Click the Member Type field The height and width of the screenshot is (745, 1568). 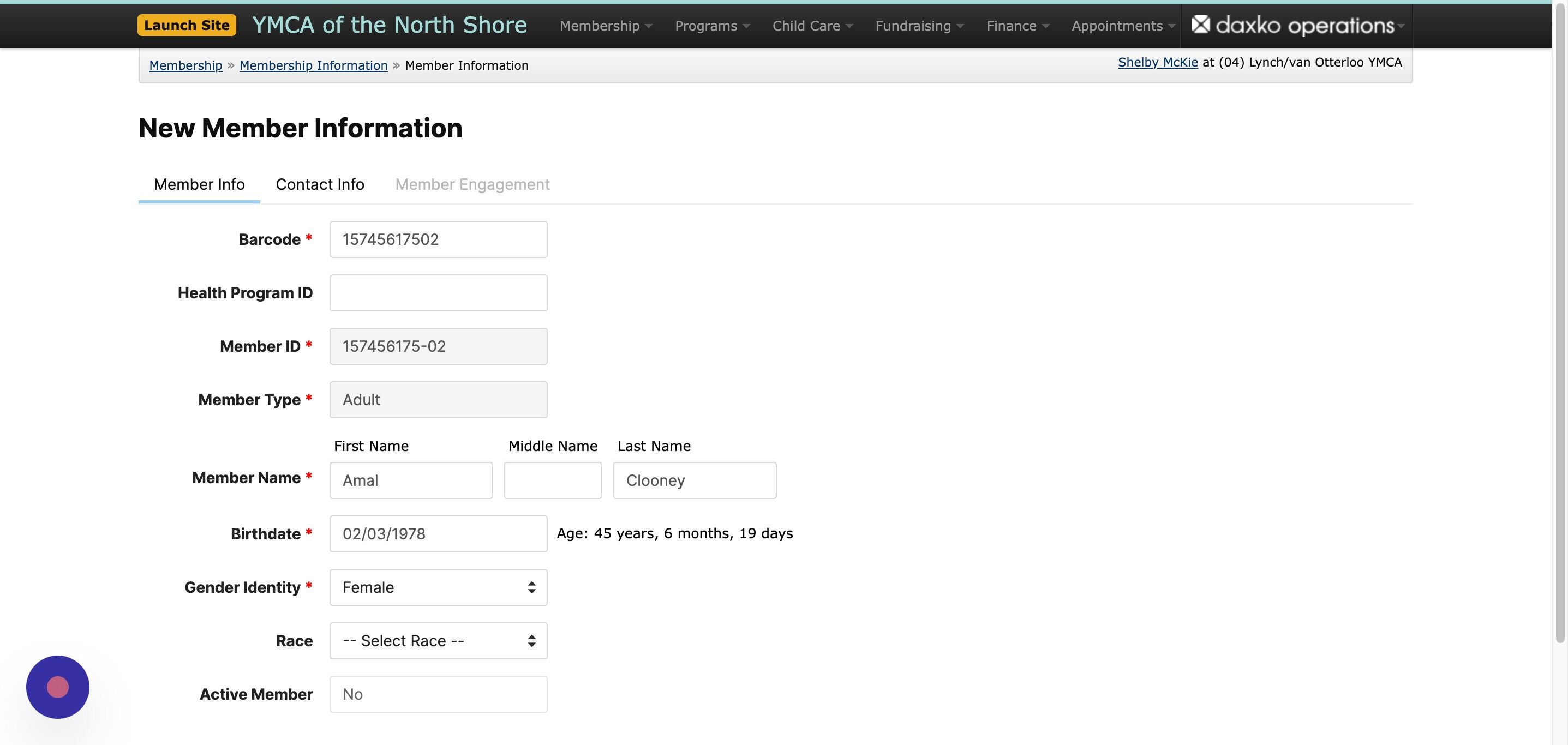[438, 400]
